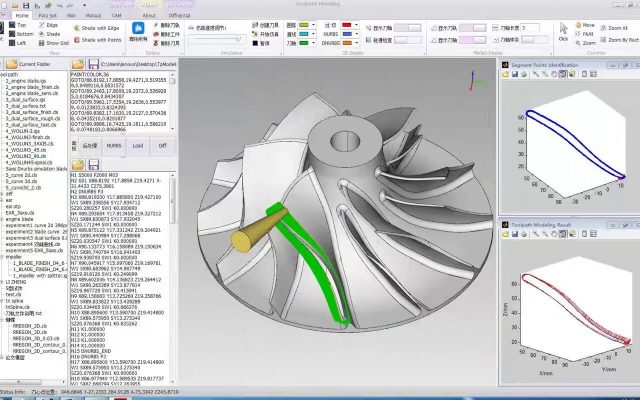Viewport: 640px width, 400px height.
Task: Open the Home ribbon tab
Action: [22, 16]
